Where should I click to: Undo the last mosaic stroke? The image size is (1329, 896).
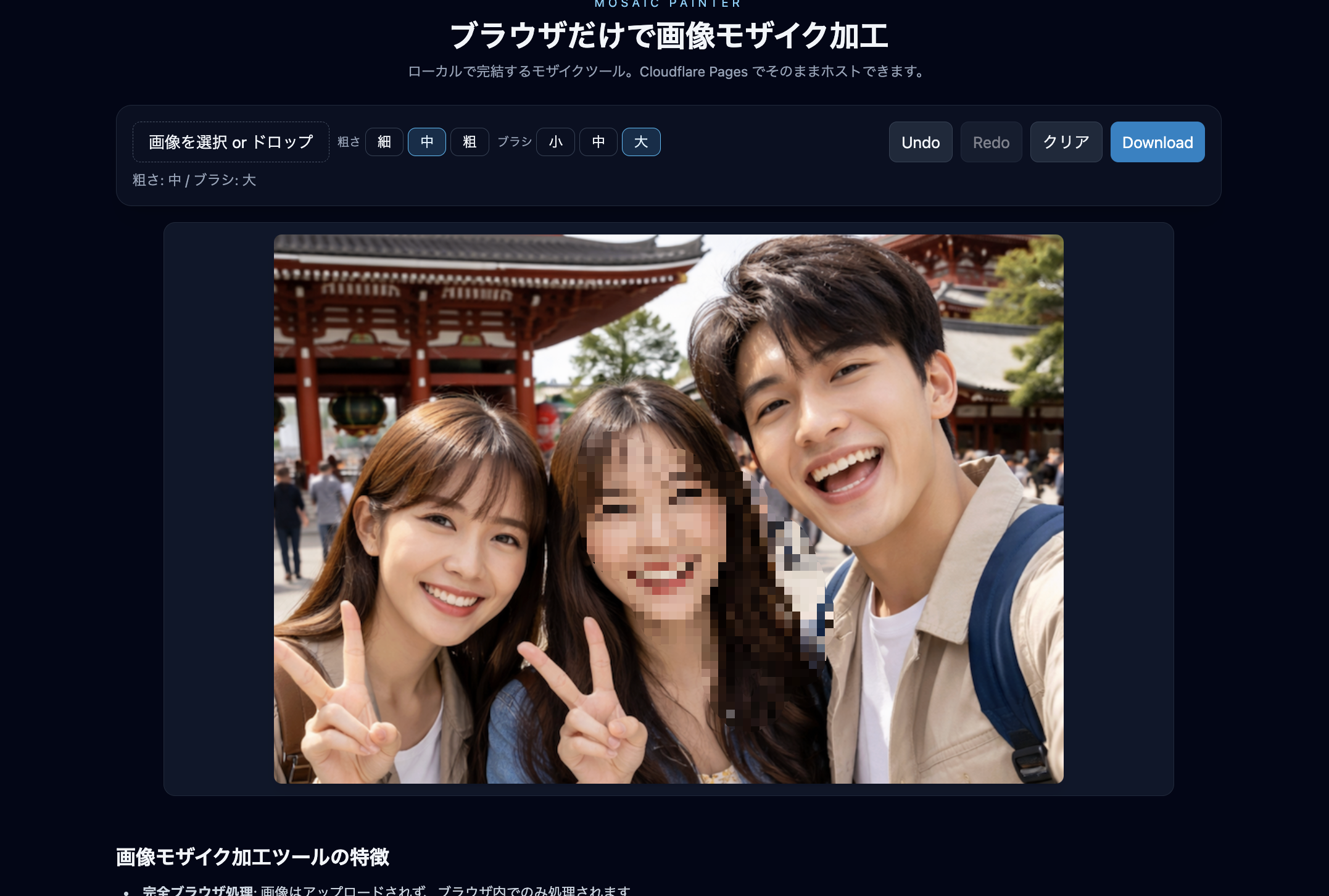point(920,142)
